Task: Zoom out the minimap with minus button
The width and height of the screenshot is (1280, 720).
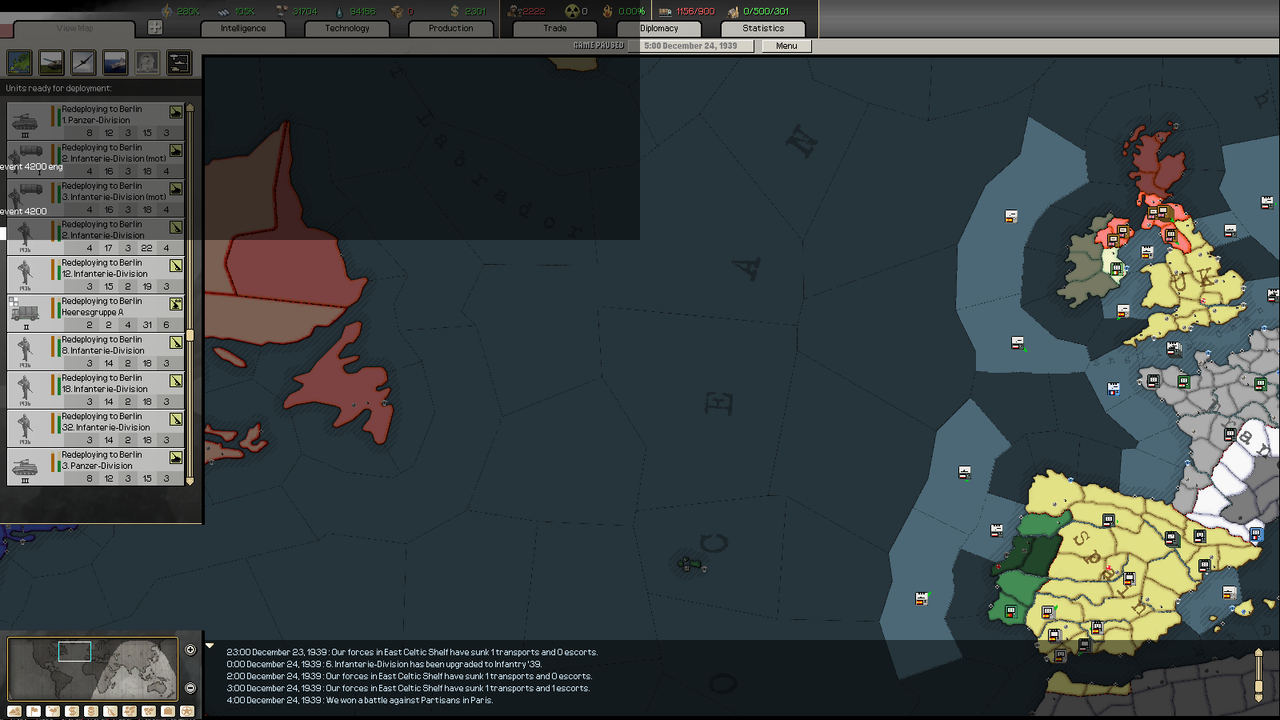Action: (x=190, y=688)
